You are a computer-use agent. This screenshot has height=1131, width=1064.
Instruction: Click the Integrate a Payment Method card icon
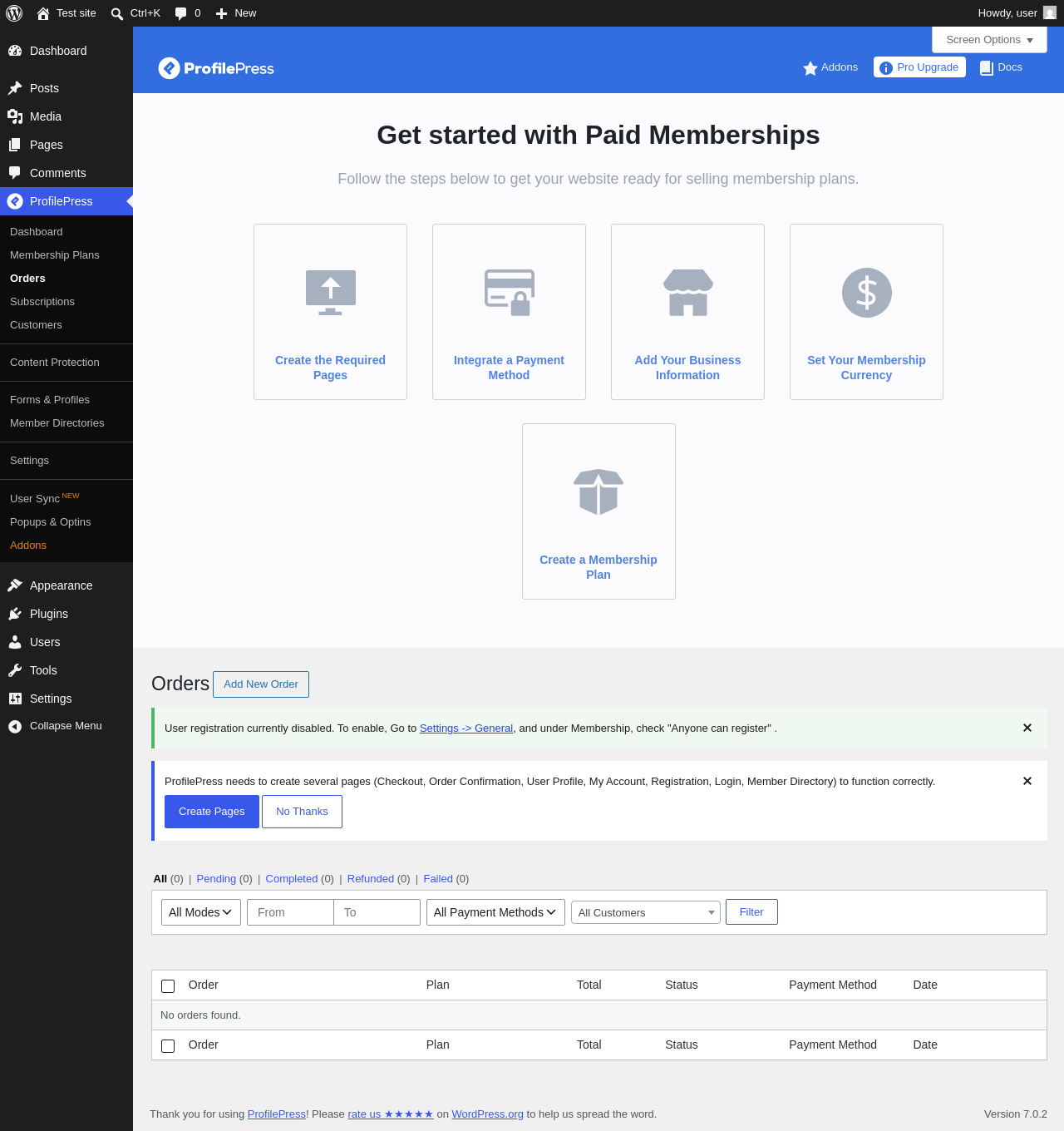510,293
